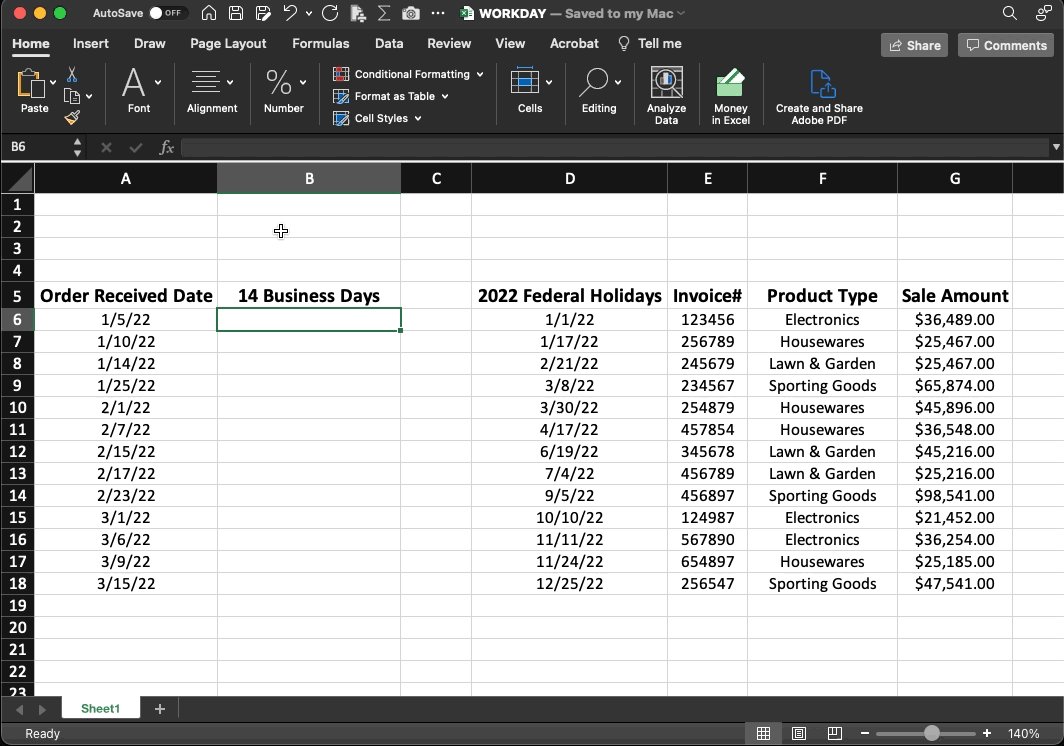Open the Review tab
1064x746 pixels.
449,43
